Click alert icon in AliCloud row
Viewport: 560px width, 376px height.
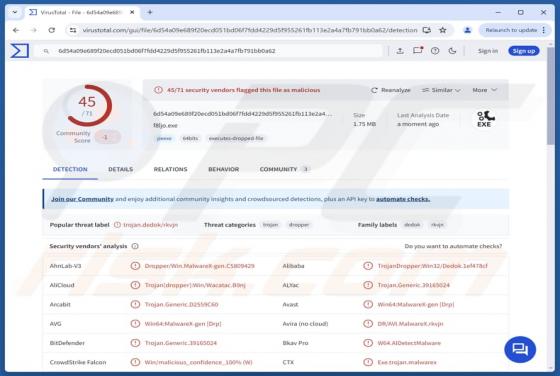[x=135, y=285]
